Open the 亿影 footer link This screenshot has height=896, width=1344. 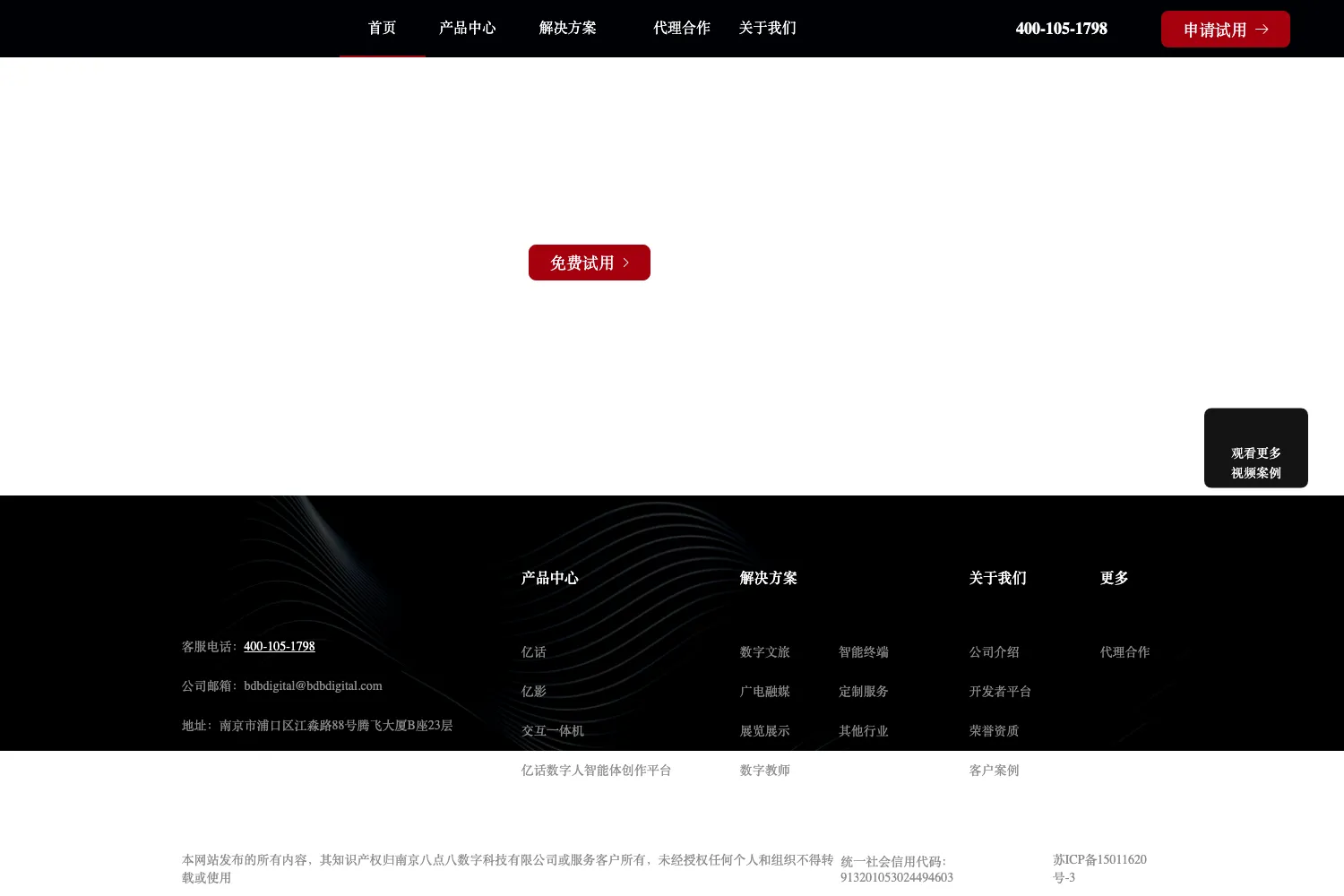click(534, 692)
